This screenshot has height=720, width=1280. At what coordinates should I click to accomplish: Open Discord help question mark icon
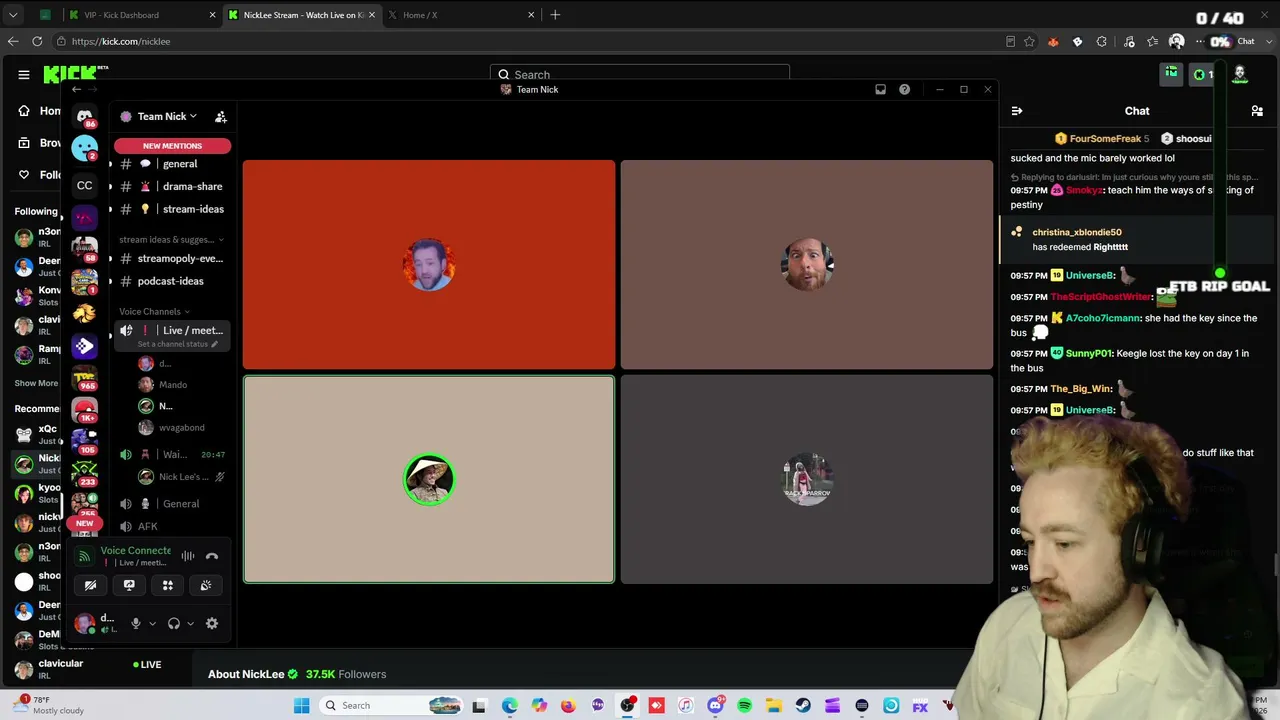(904, 89)
